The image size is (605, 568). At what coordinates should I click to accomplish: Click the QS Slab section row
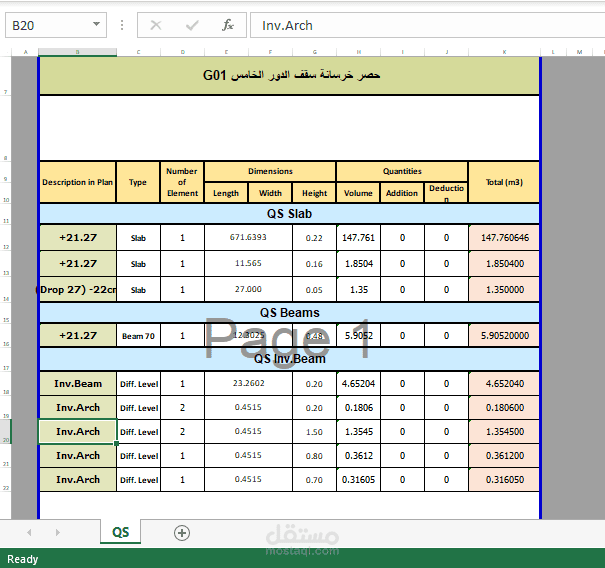[289, 214]
